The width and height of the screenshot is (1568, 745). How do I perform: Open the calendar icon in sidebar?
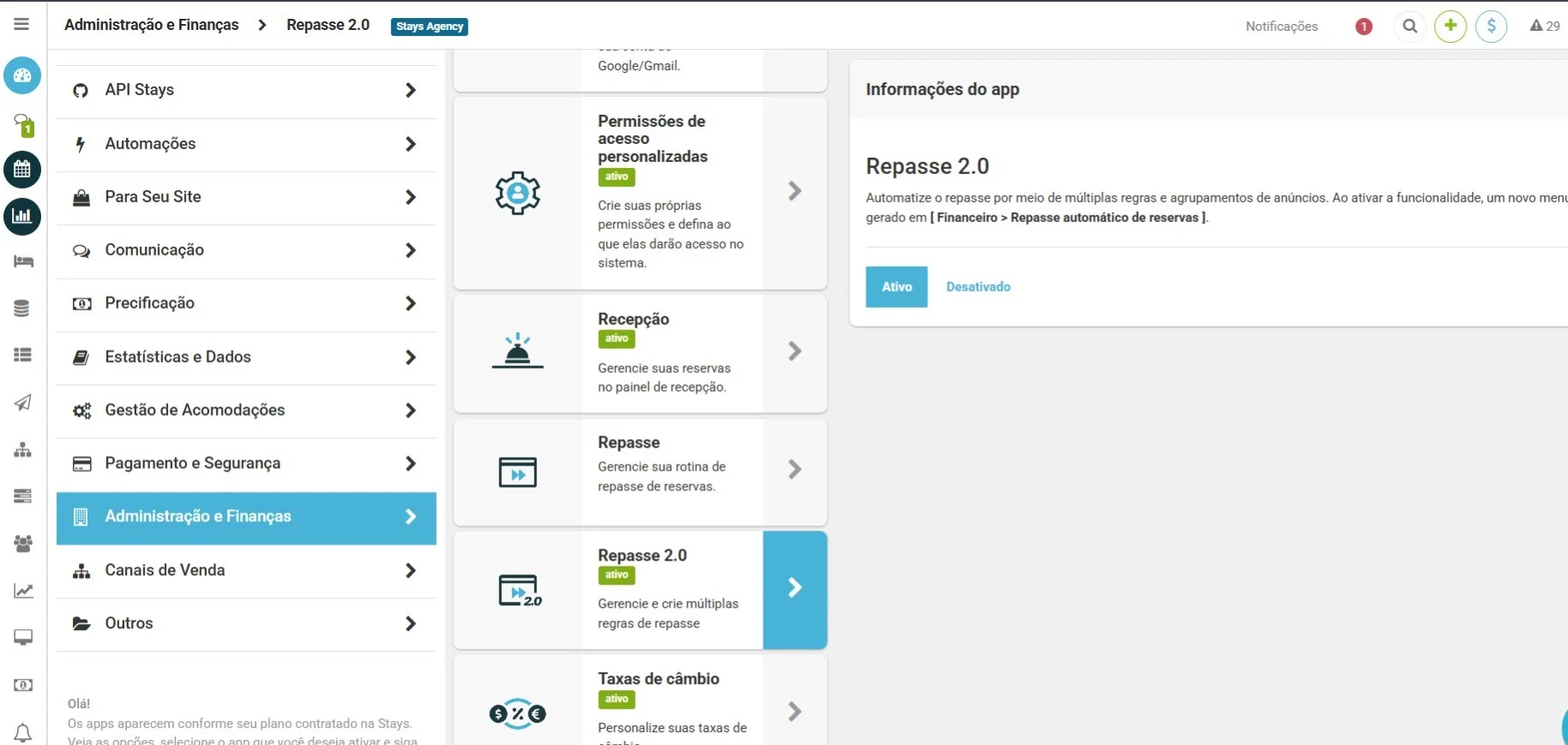22,170
